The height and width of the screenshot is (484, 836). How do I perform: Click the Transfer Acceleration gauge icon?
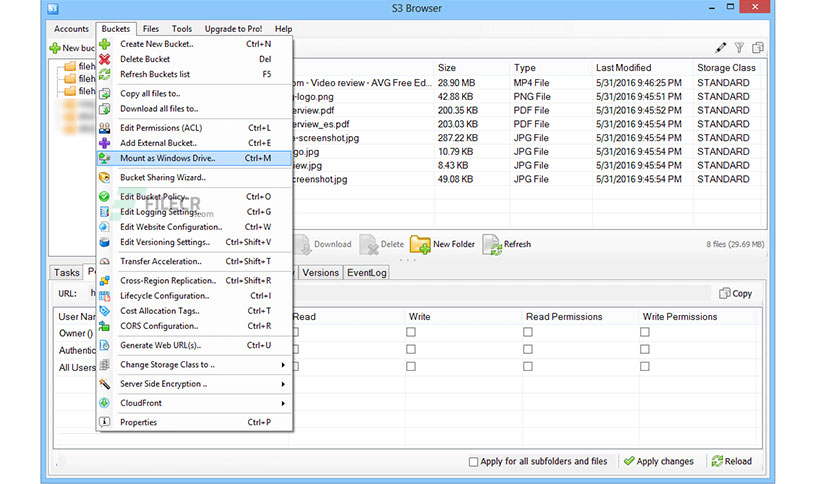(x=104, y=261)
